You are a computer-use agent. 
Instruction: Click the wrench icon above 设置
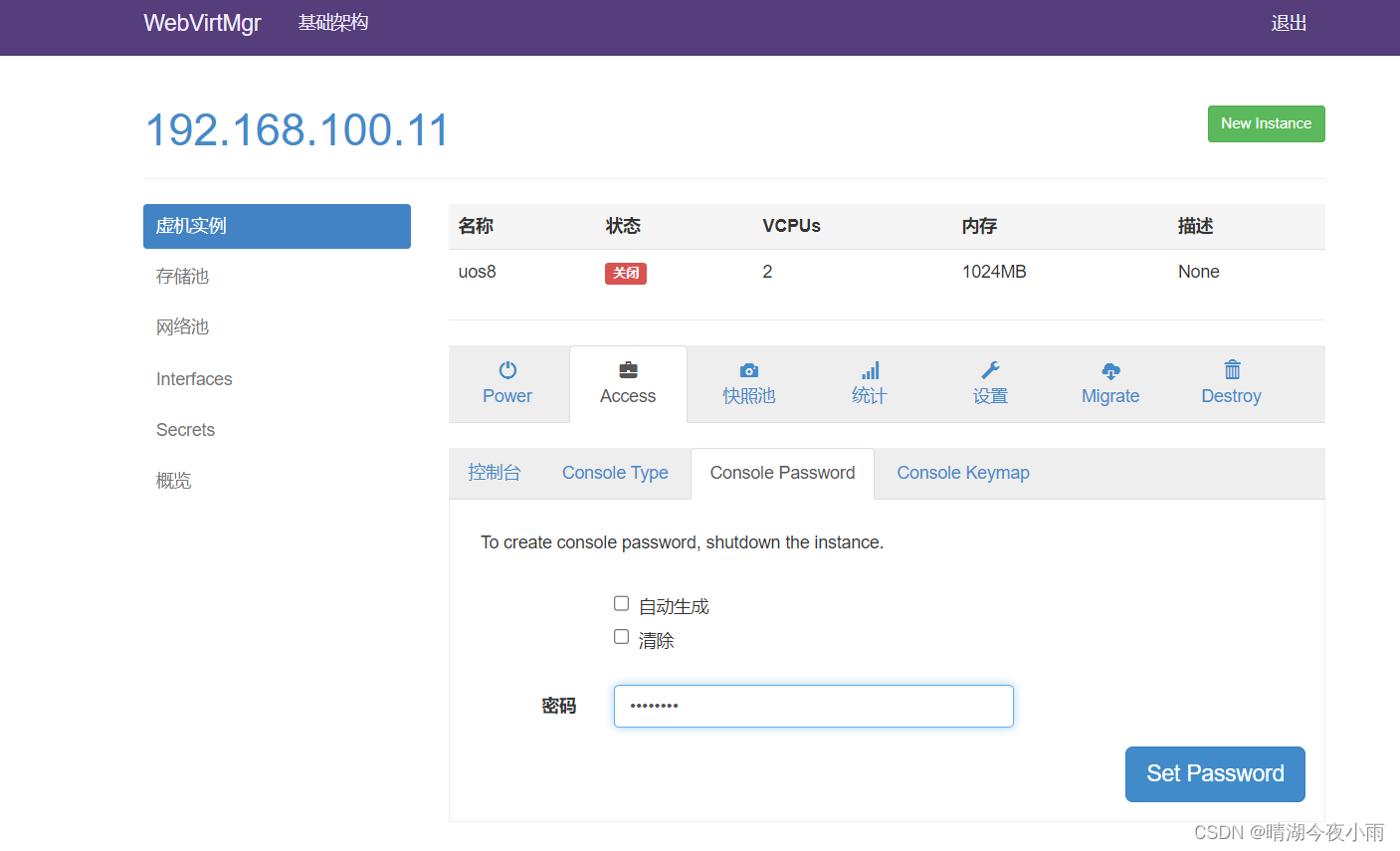(990, 370)
